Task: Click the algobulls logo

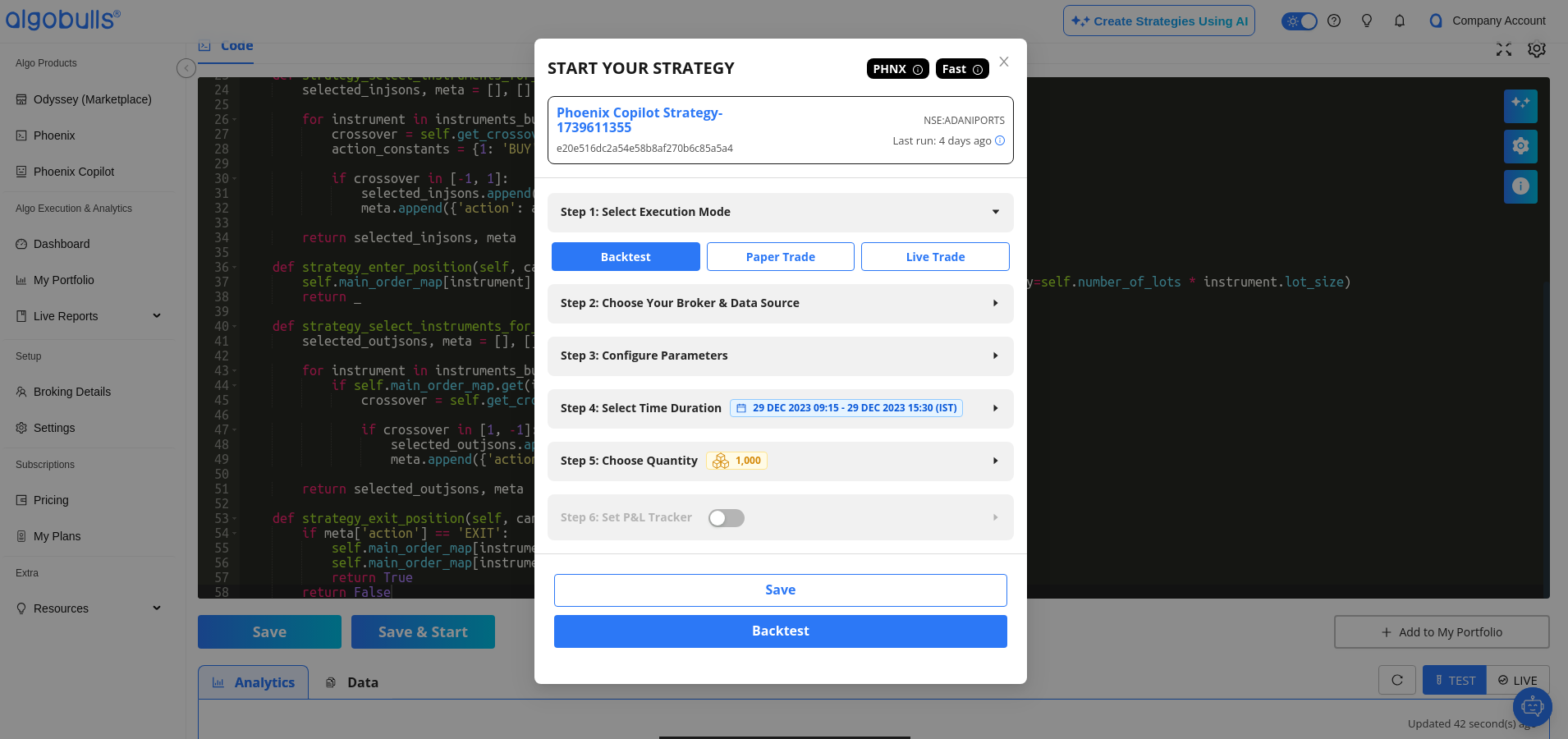Action: point(63,19)
